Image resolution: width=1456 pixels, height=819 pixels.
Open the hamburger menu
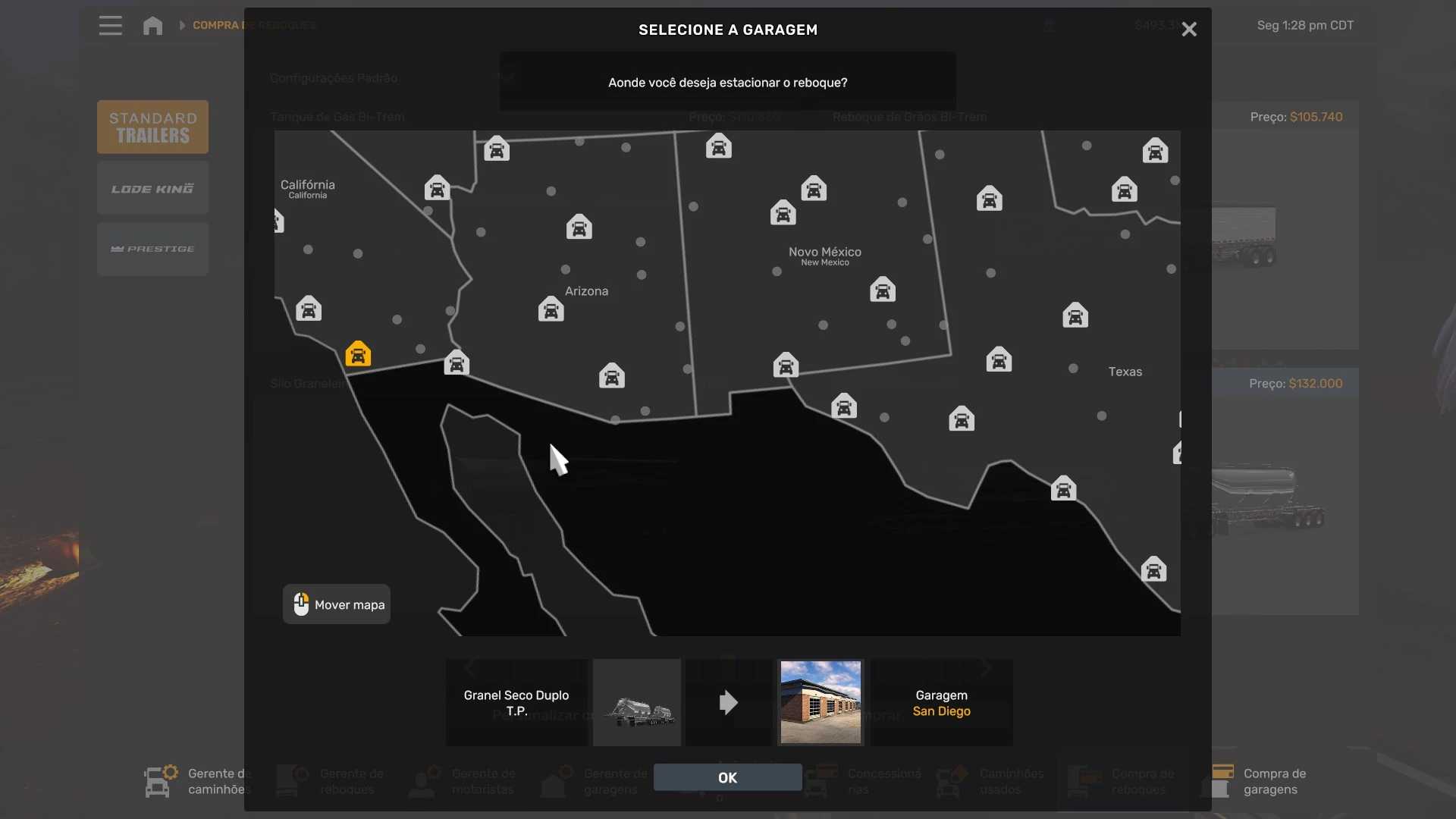point(110,25)
